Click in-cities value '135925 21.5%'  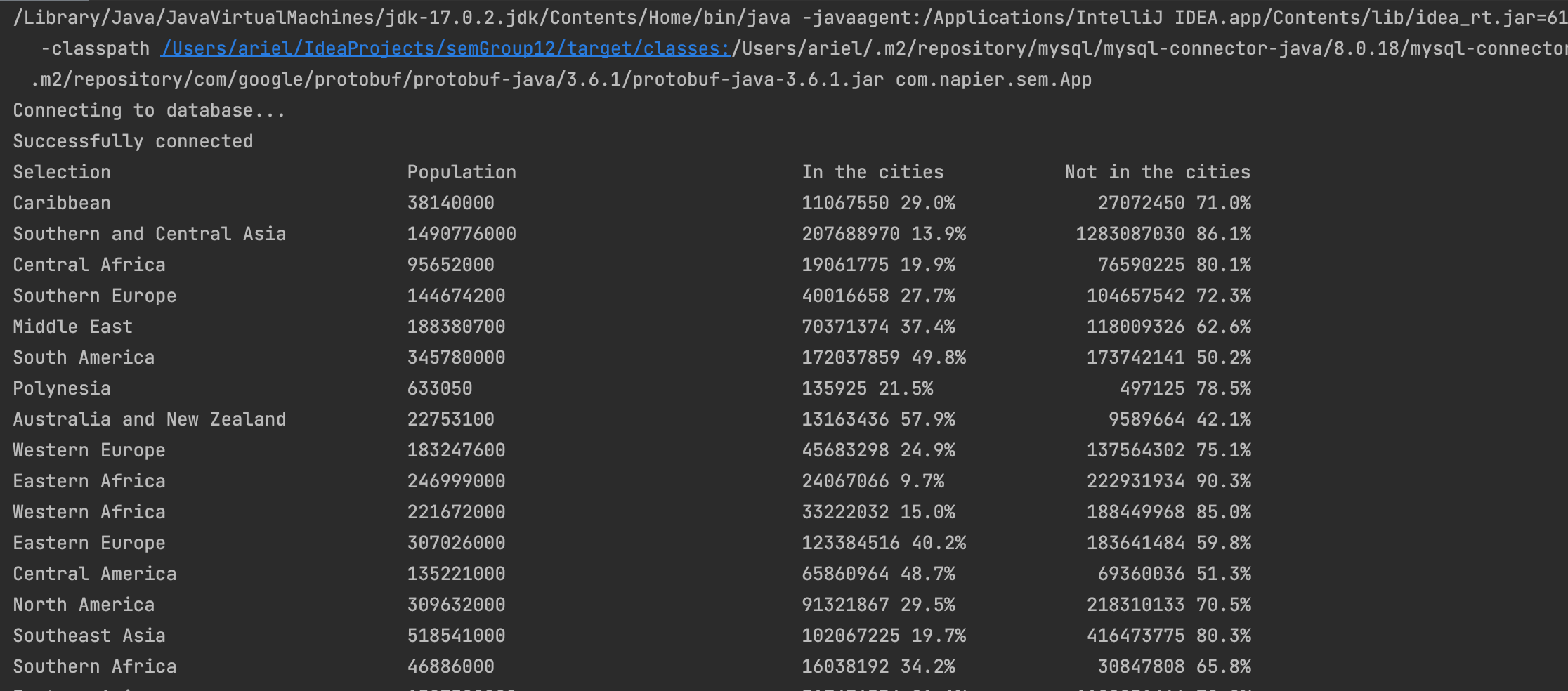click(x=868, y=388)
